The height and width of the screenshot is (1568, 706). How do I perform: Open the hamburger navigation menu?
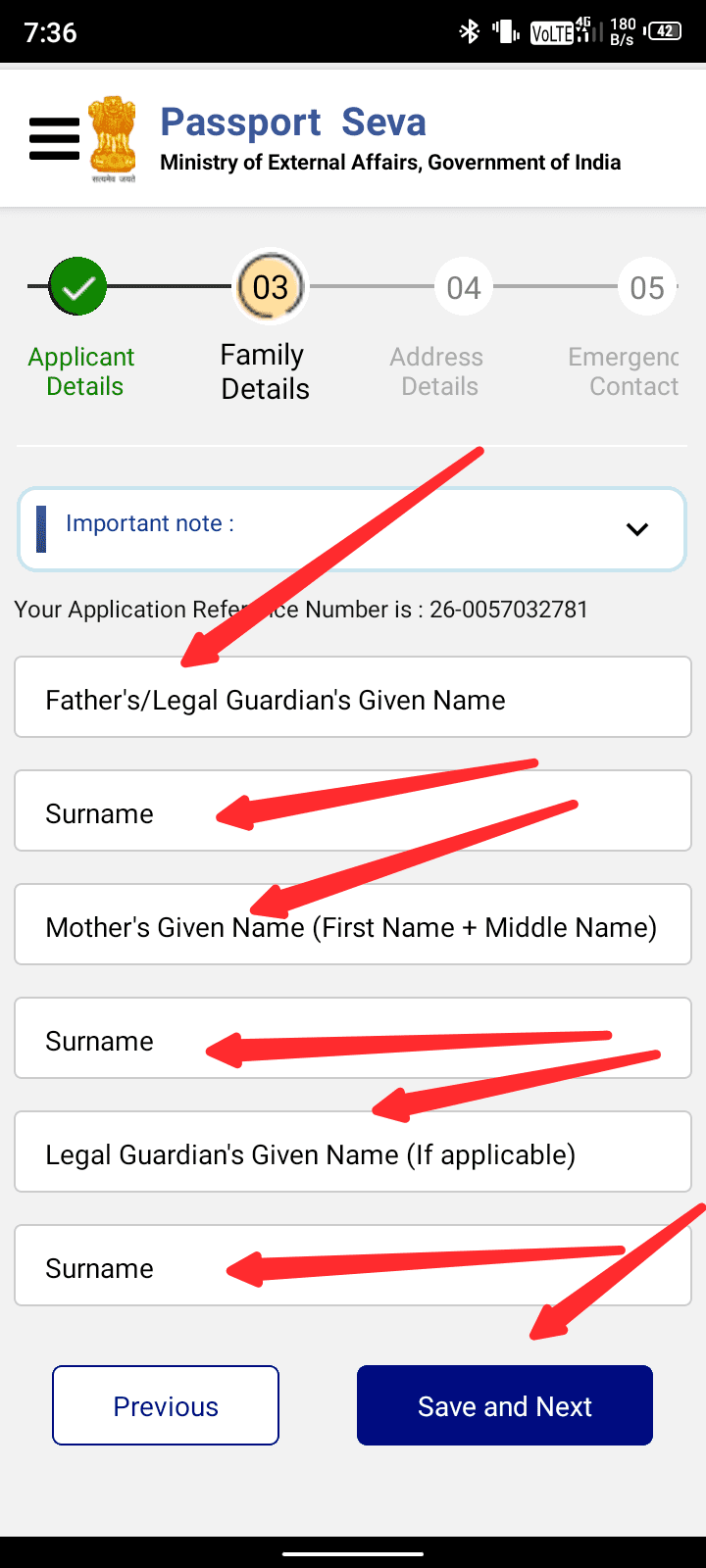(x=54, y=138)
